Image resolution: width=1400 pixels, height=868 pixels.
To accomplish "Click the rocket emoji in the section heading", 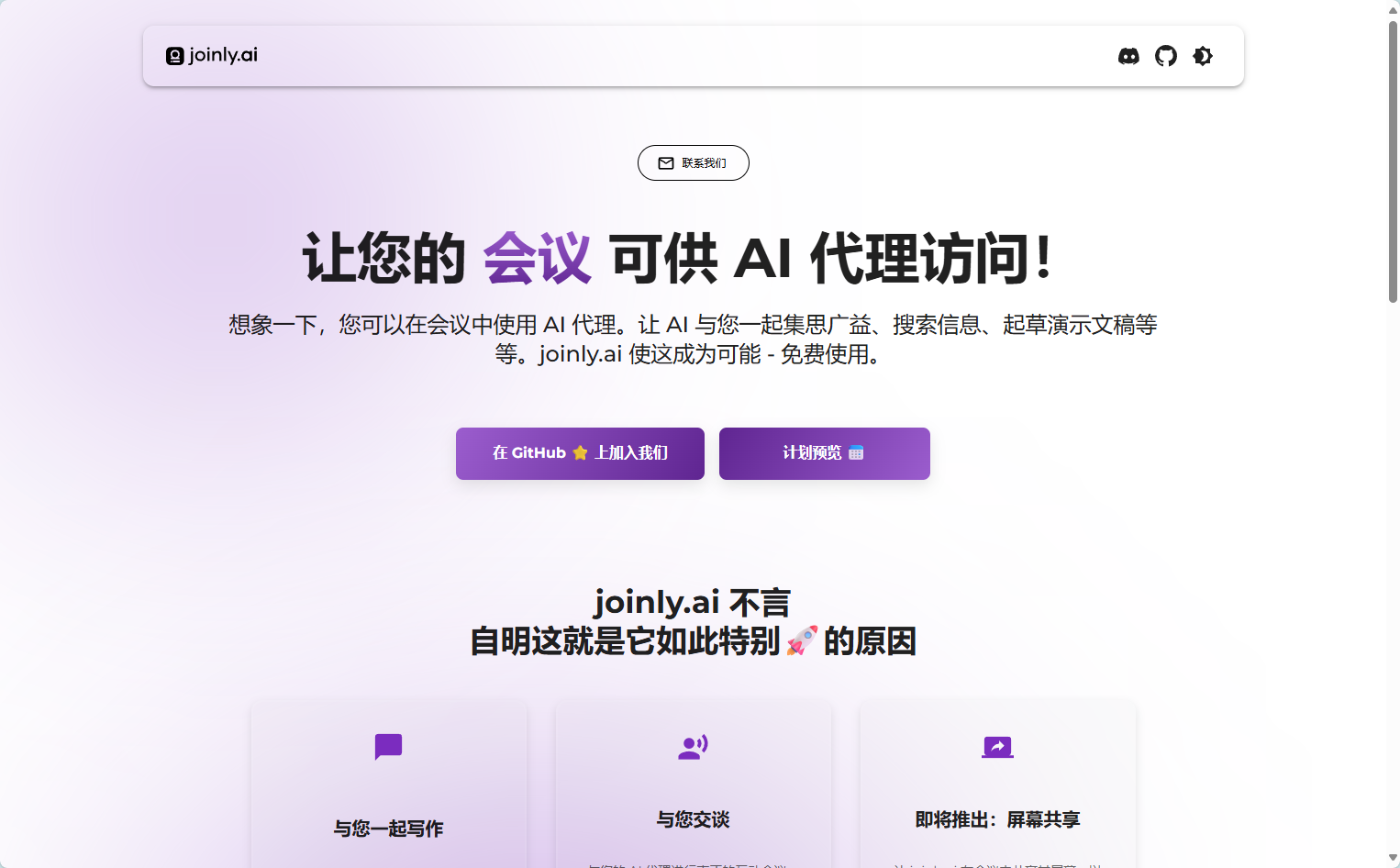I will [x=802, y=640].
